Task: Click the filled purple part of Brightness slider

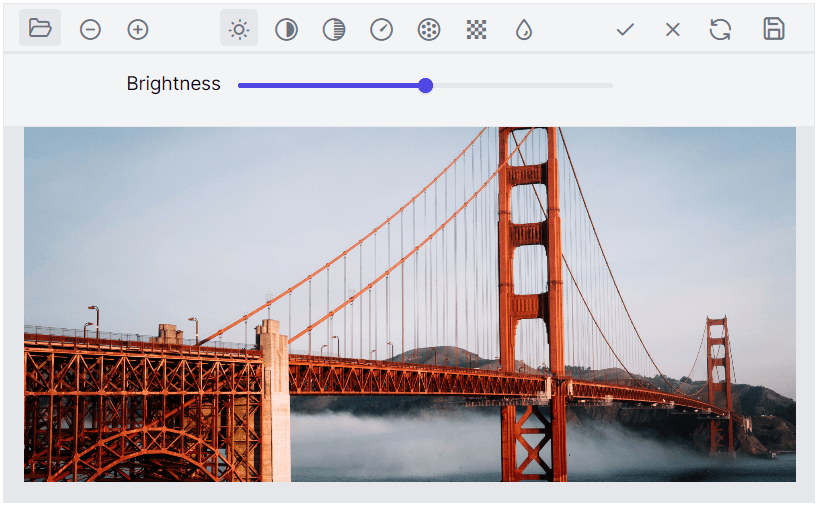Action: click(330, 86)
